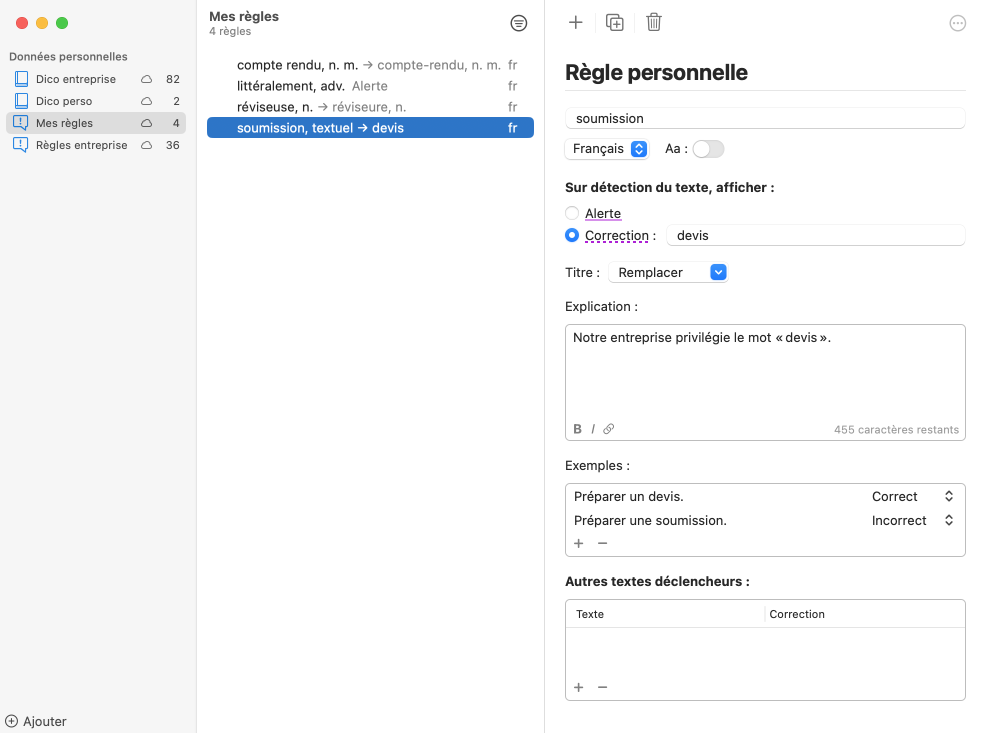Select Règles entreprise in the sidebar

(x=81, y=145)
